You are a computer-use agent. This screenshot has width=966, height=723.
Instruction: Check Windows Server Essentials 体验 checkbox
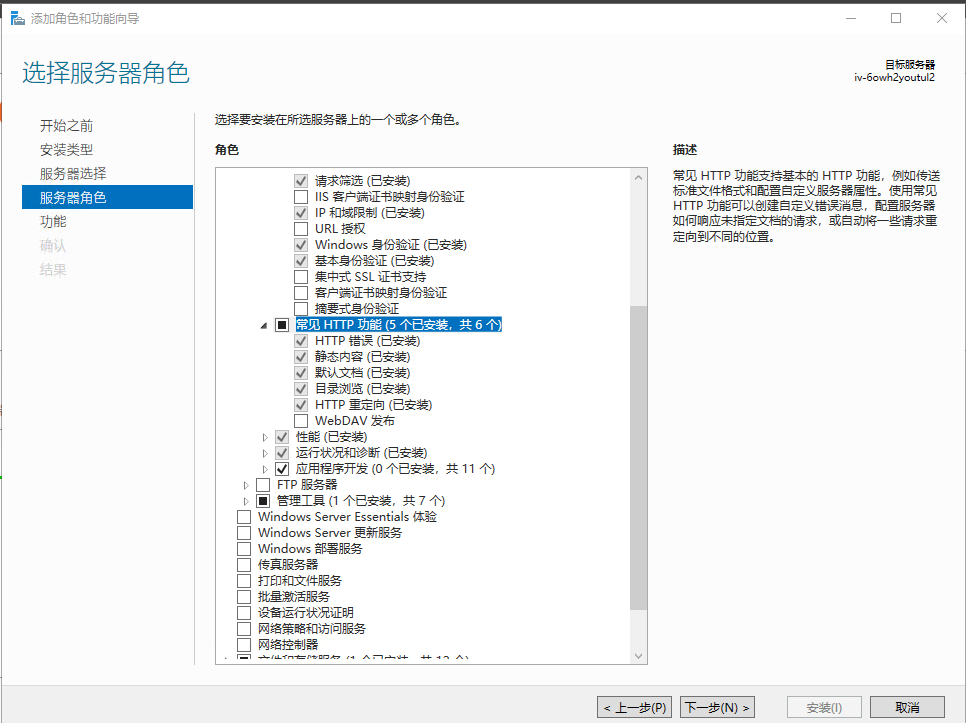[244, 517]
